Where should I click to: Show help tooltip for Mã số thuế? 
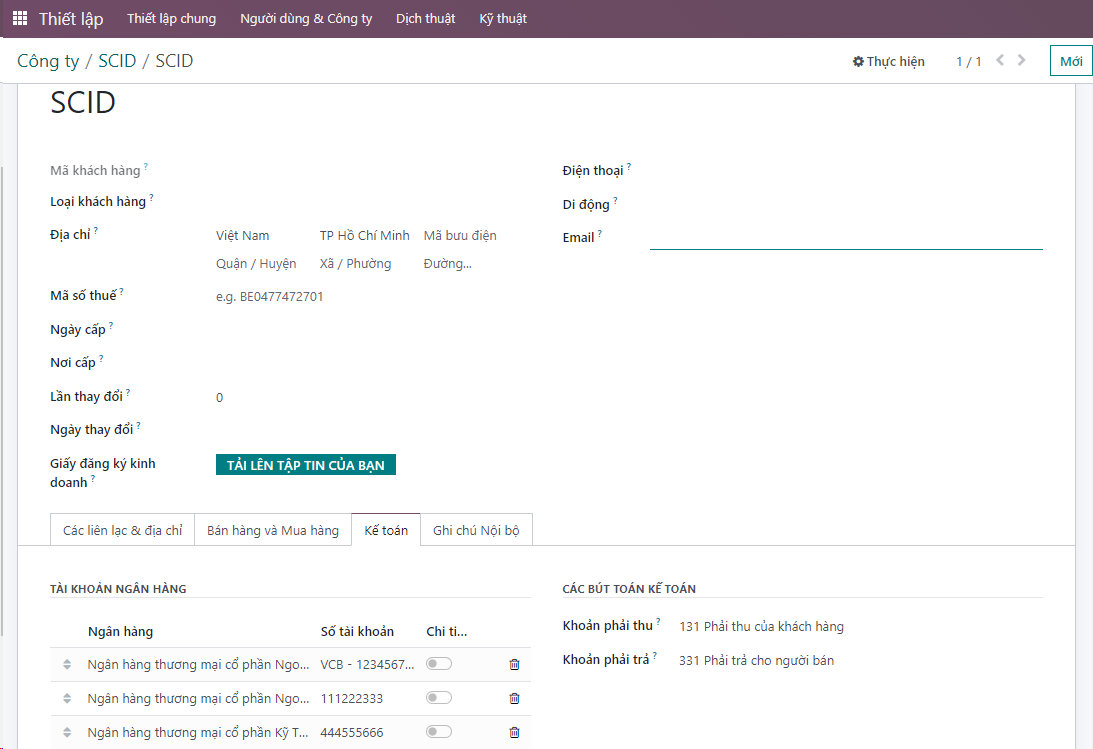[x=121, y=291]
